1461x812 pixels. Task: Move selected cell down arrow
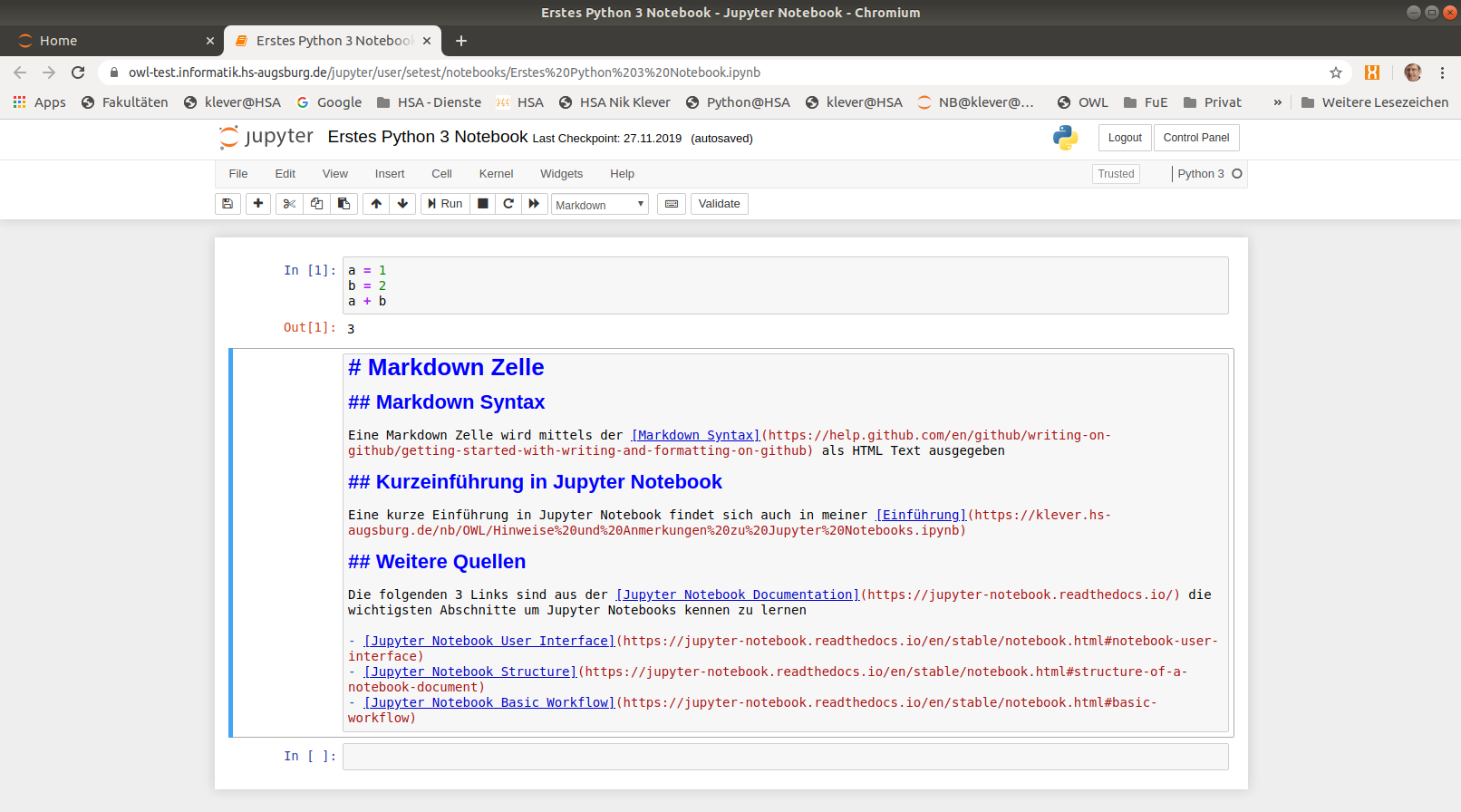[402, 204]
